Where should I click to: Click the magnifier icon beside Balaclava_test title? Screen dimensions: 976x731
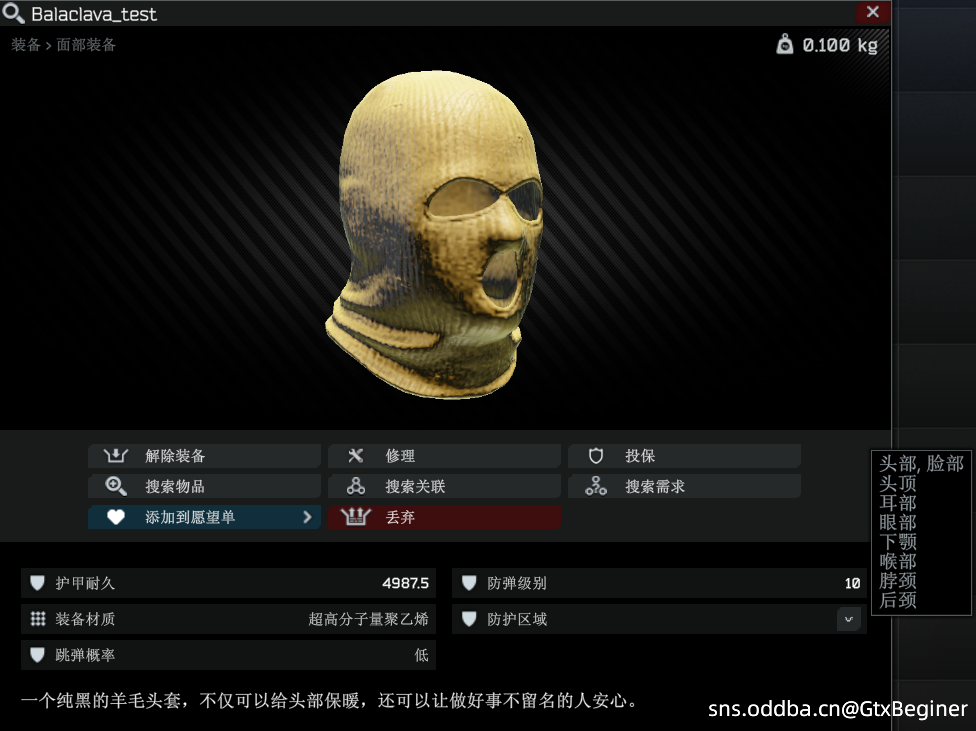coord(14,14)
